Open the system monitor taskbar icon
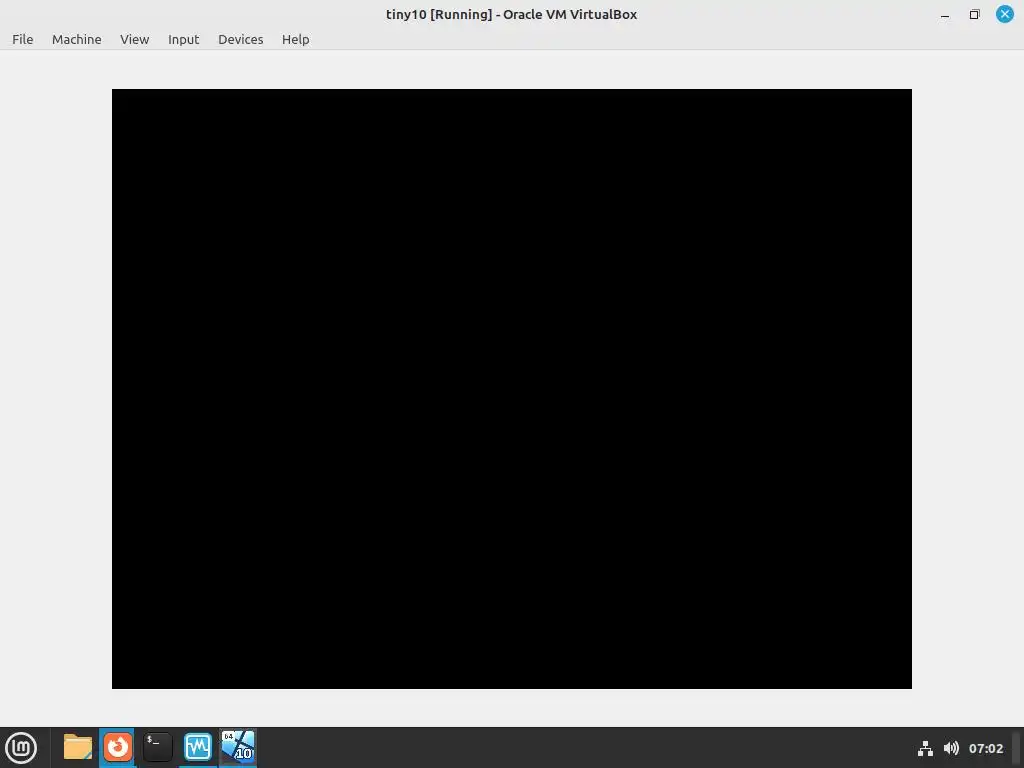The height and width of the screenshot is (768, 1024). pos(198,747)
